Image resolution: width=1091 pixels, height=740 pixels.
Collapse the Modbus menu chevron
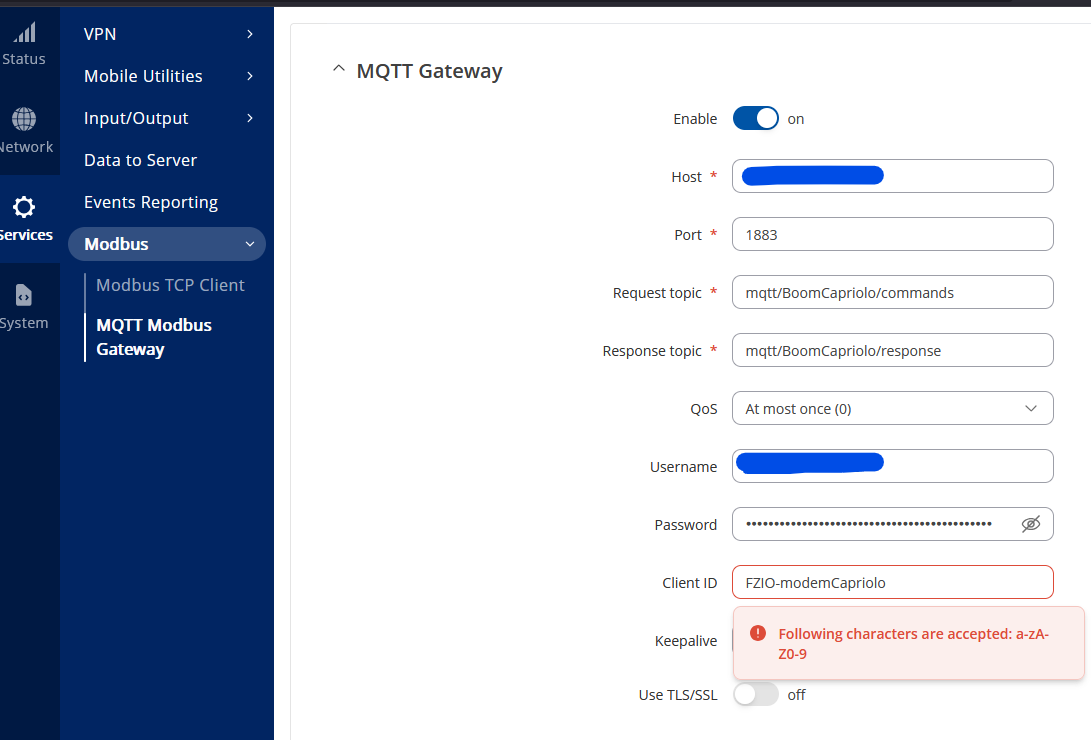coord(250,244)
